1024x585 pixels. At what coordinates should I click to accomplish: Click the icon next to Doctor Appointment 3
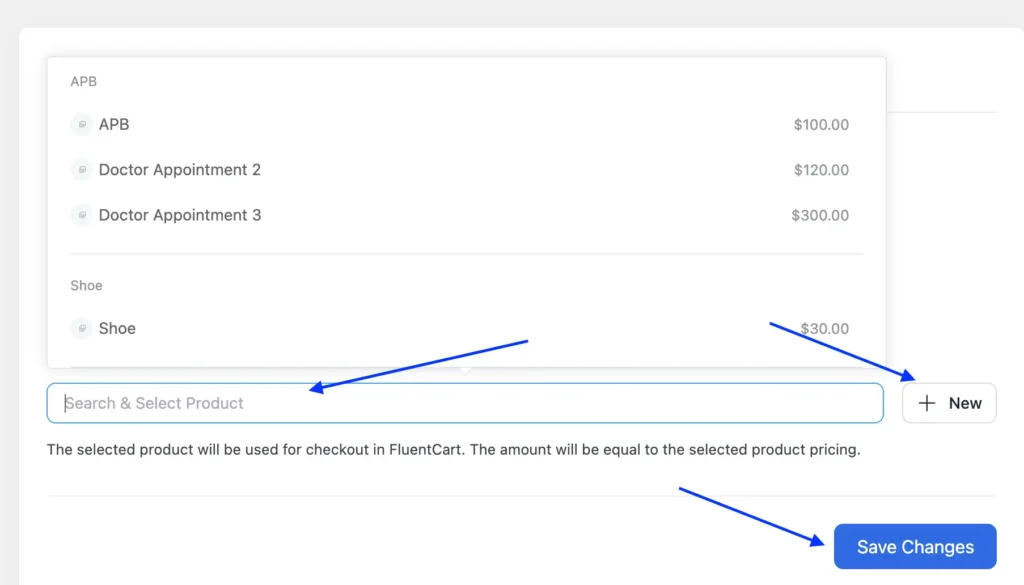81,215
